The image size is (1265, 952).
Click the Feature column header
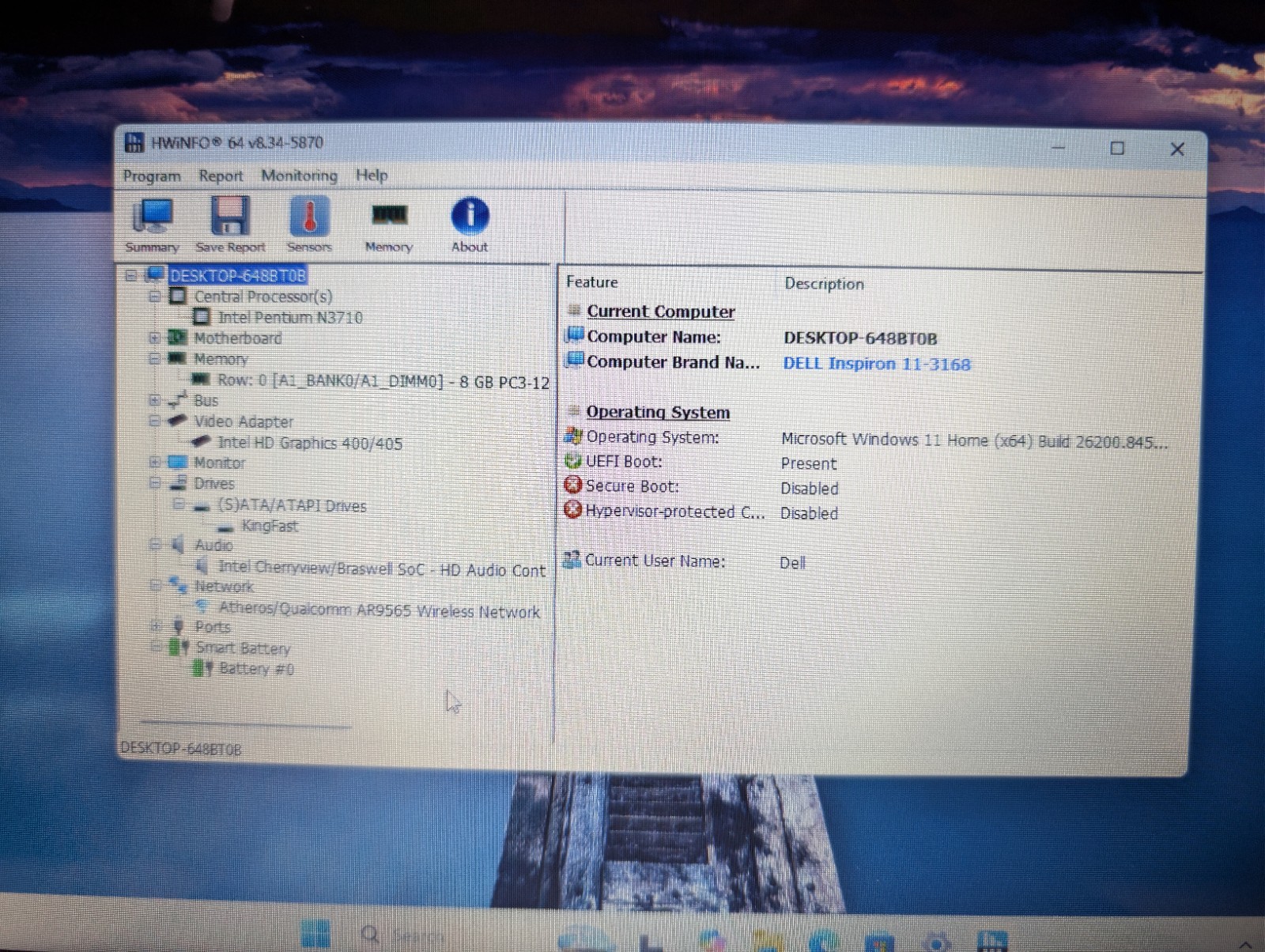(x=592, y=281)
